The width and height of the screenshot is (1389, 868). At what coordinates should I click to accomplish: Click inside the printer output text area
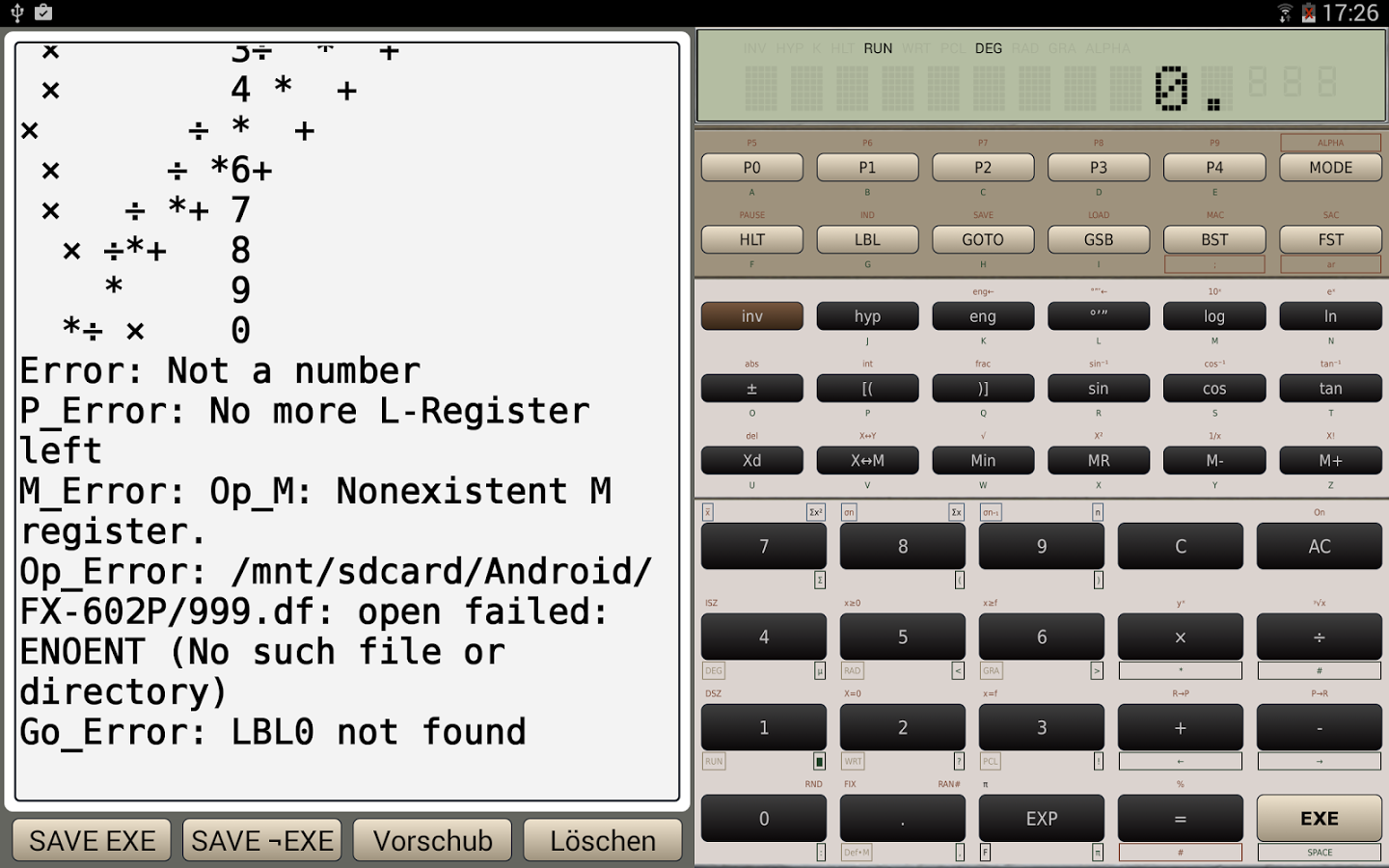(x=347, y=421)
